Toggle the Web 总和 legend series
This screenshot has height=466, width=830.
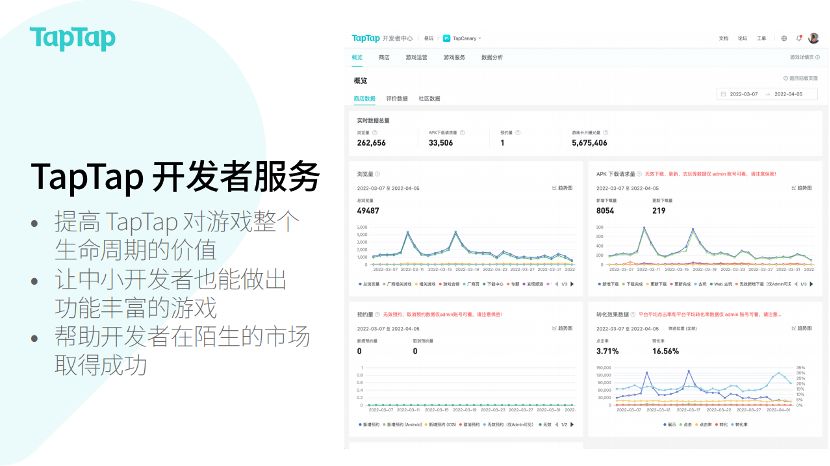pos(721,284)
